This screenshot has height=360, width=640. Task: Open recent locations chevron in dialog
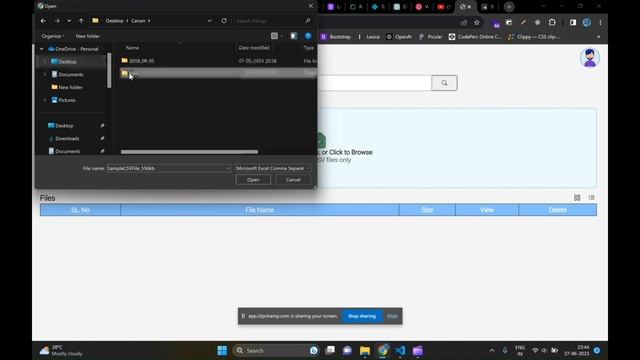[69, 21]
